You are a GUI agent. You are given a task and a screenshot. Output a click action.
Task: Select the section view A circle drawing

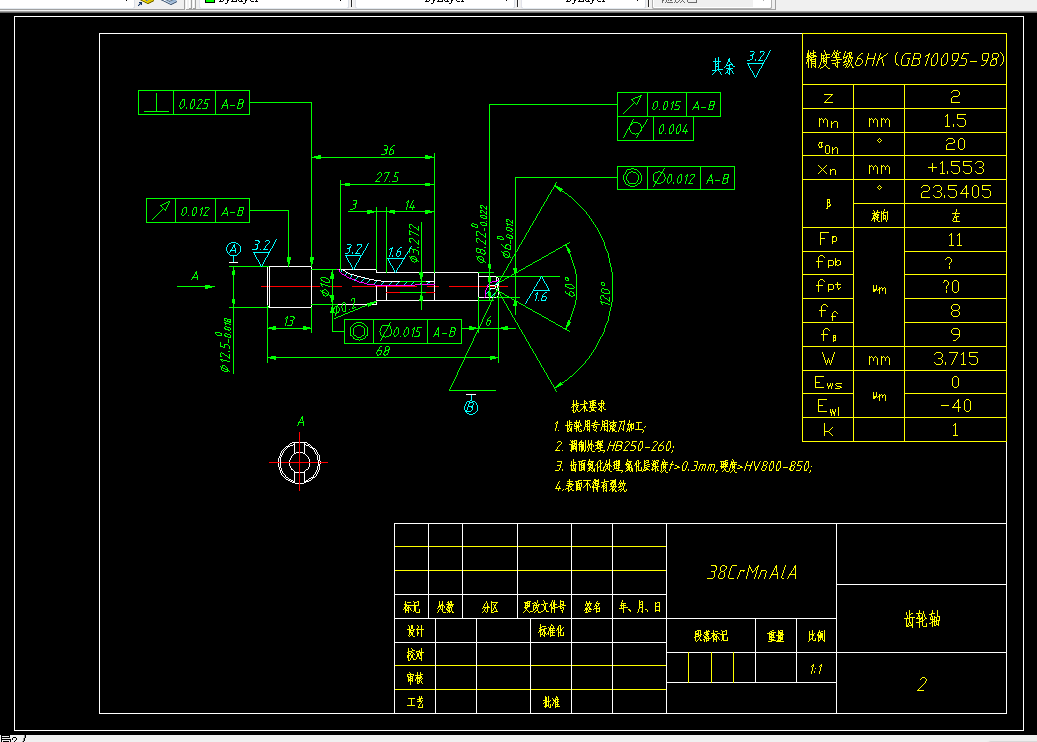pos(299,462)
